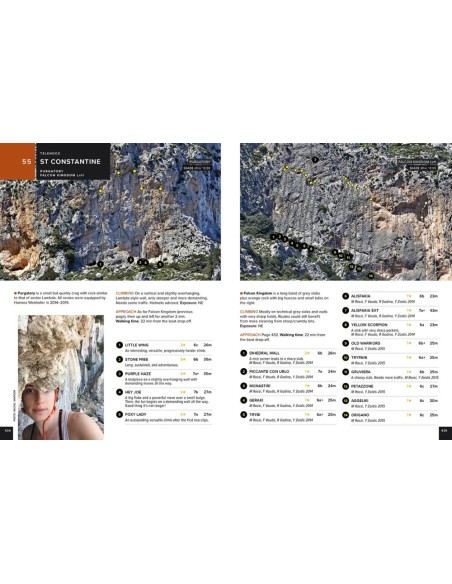
Task: Click the number 1 circle beside LITTLE WING
Action: (120, 345)
